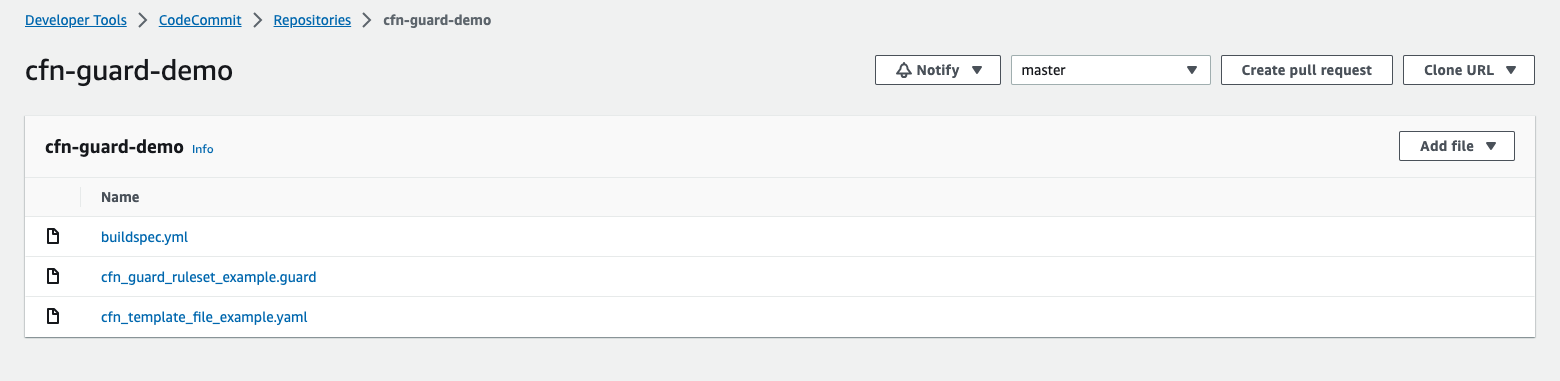
Task: Click the file icon beside cfn_template_file_example.yaml
Action: click(53, 316)
